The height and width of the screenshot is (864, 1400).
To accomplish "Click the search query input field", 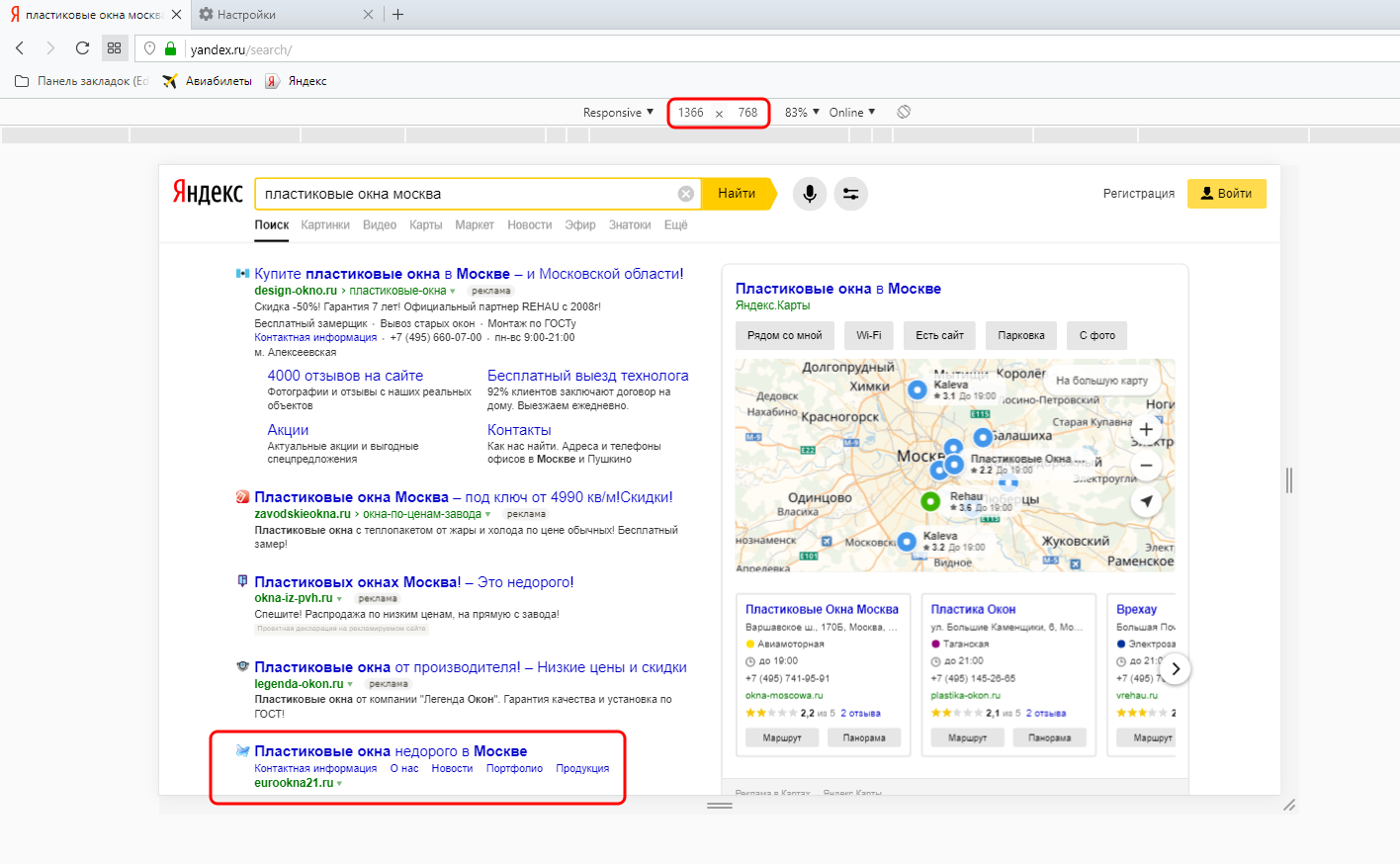I will pyautogui.click(x=465, y=194).
